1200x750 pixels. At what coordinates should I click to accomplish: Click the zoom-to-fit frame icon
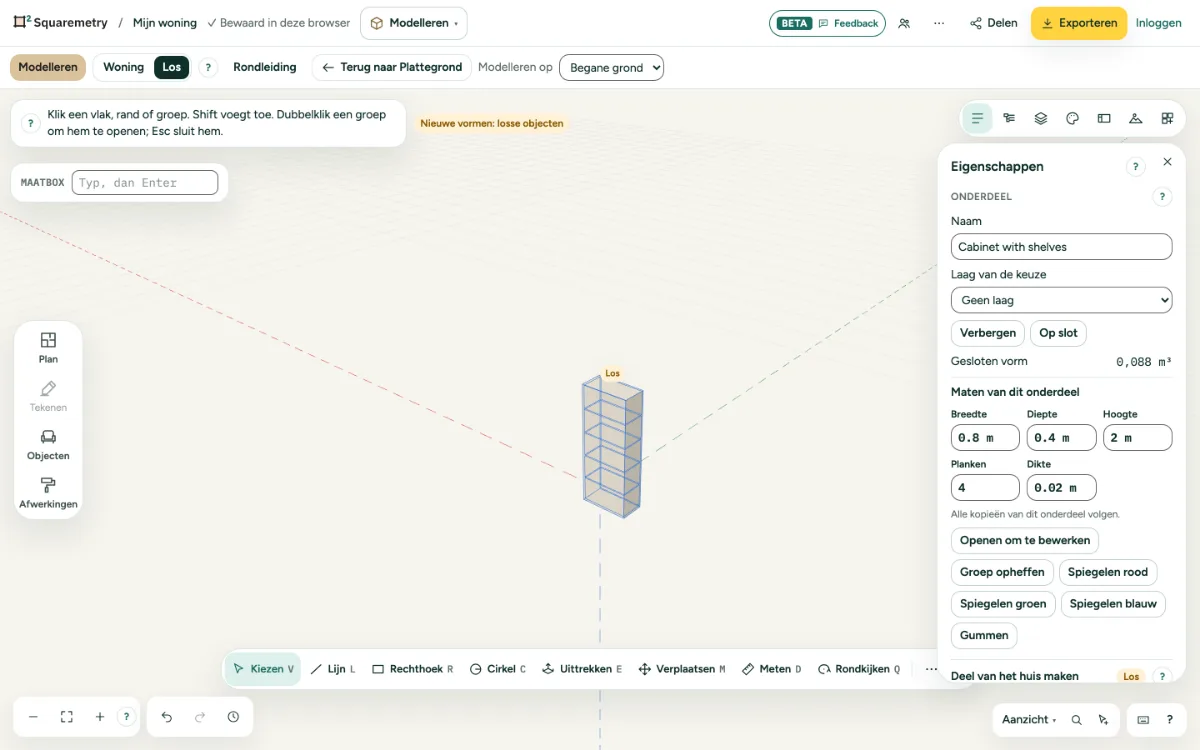click(67, 717)
